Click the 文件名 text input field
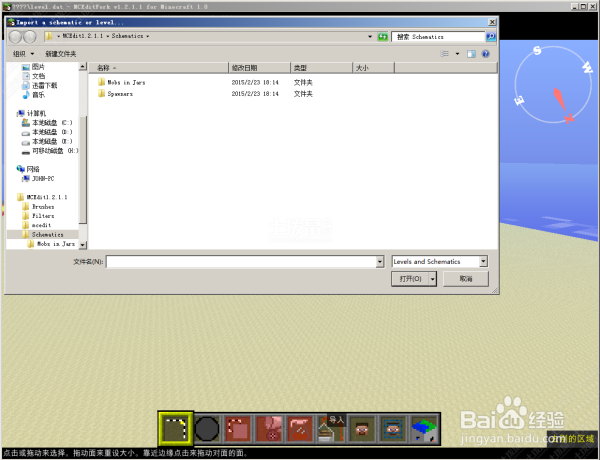This screenshot has height=460, width=600. pos(241,262)
